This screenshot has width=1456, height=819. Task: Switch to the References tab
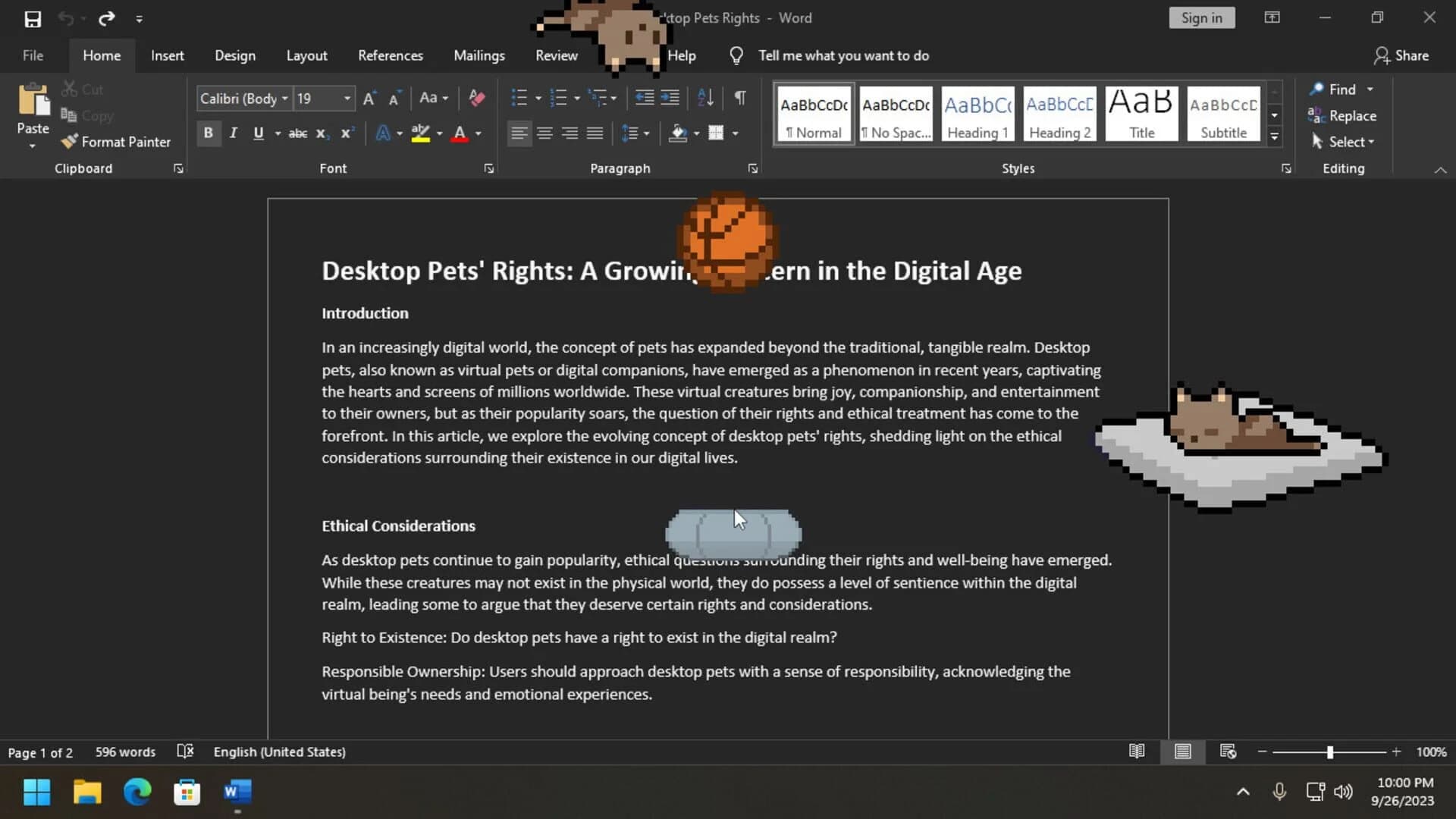tap(391, 55)
